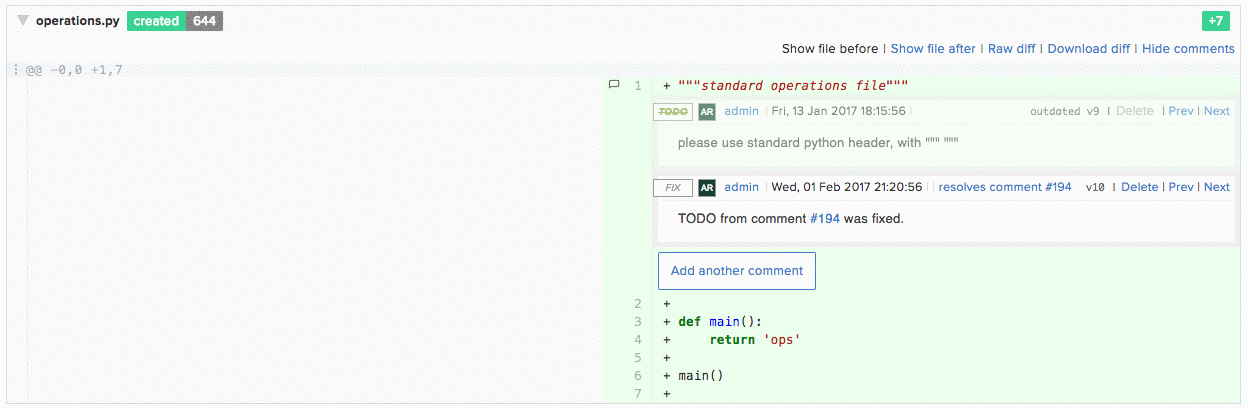Open the Raw diff view
1248x409 pixels.
click(1013, 48)
